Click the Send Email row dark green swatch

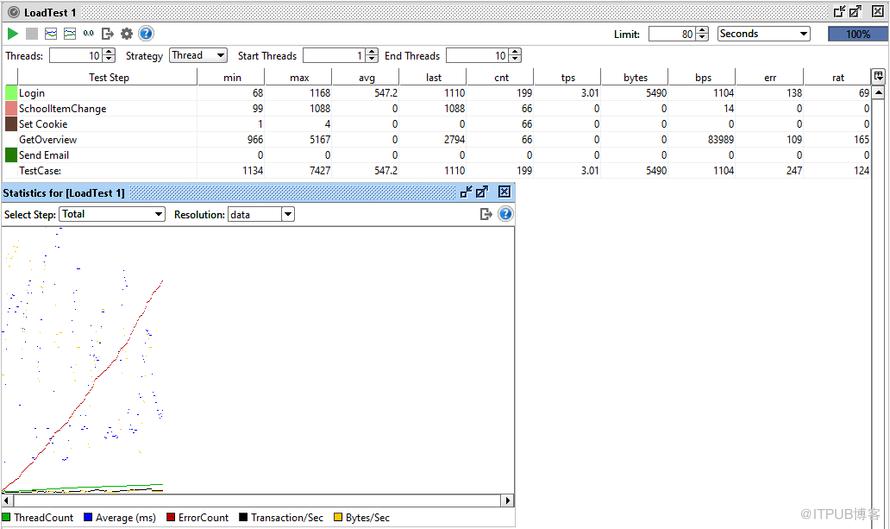(11, 155)
